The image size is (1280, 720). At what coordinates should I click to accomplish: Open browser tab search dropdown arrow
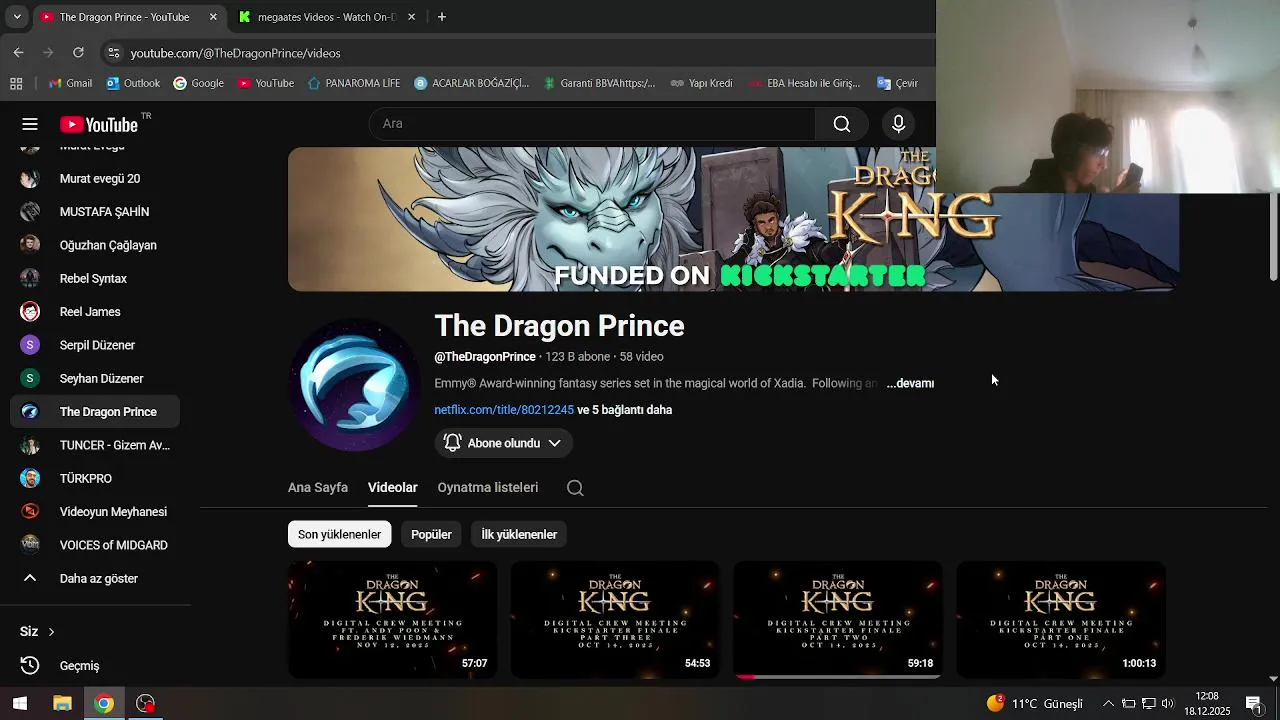coord(16,17)
